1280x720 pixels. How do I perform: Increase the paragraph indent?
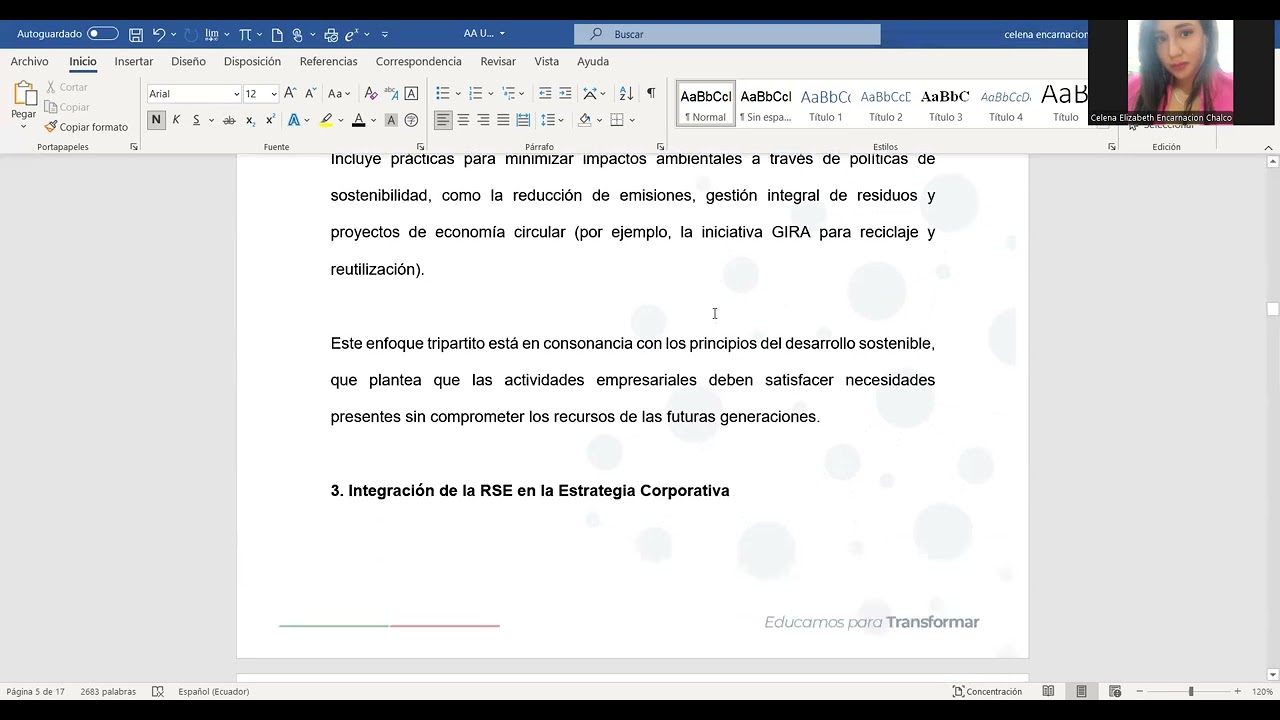(565, 93)
